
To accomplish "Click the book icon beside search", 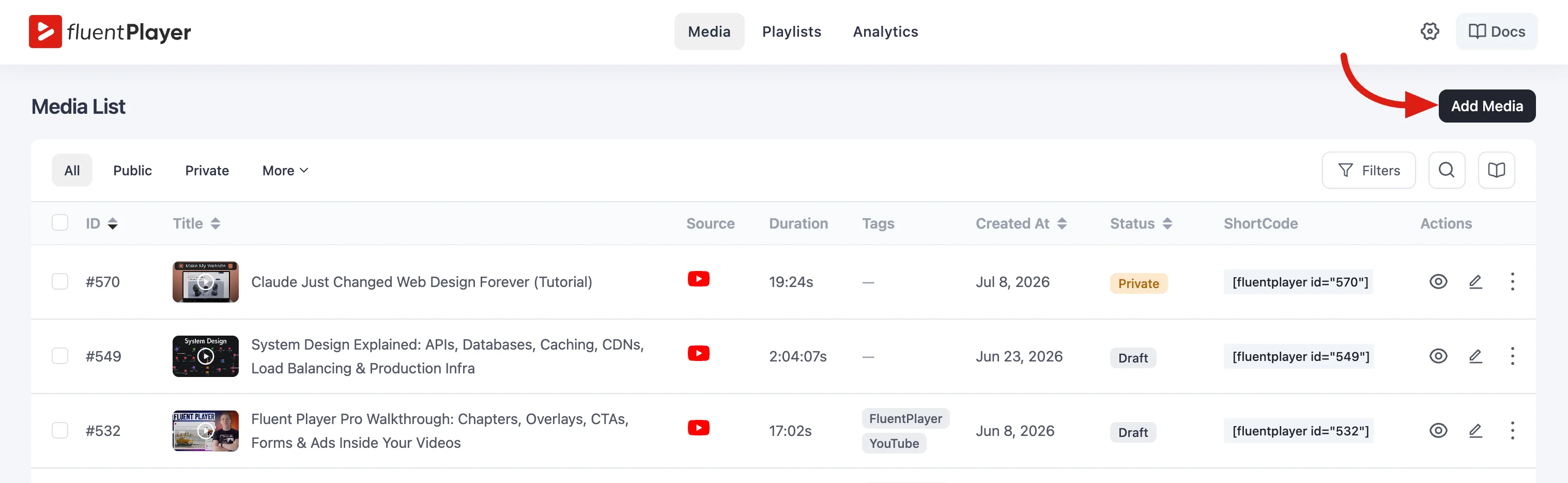I will point(1496,171).
